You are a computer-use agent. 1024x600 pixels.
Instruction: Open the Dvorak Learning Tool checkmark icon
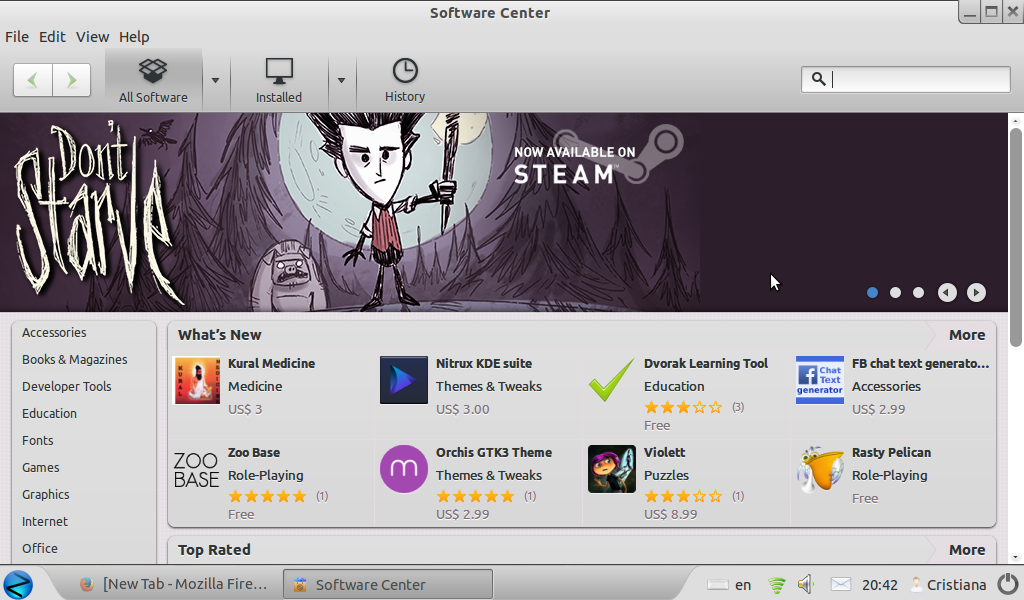click(611, 380)
